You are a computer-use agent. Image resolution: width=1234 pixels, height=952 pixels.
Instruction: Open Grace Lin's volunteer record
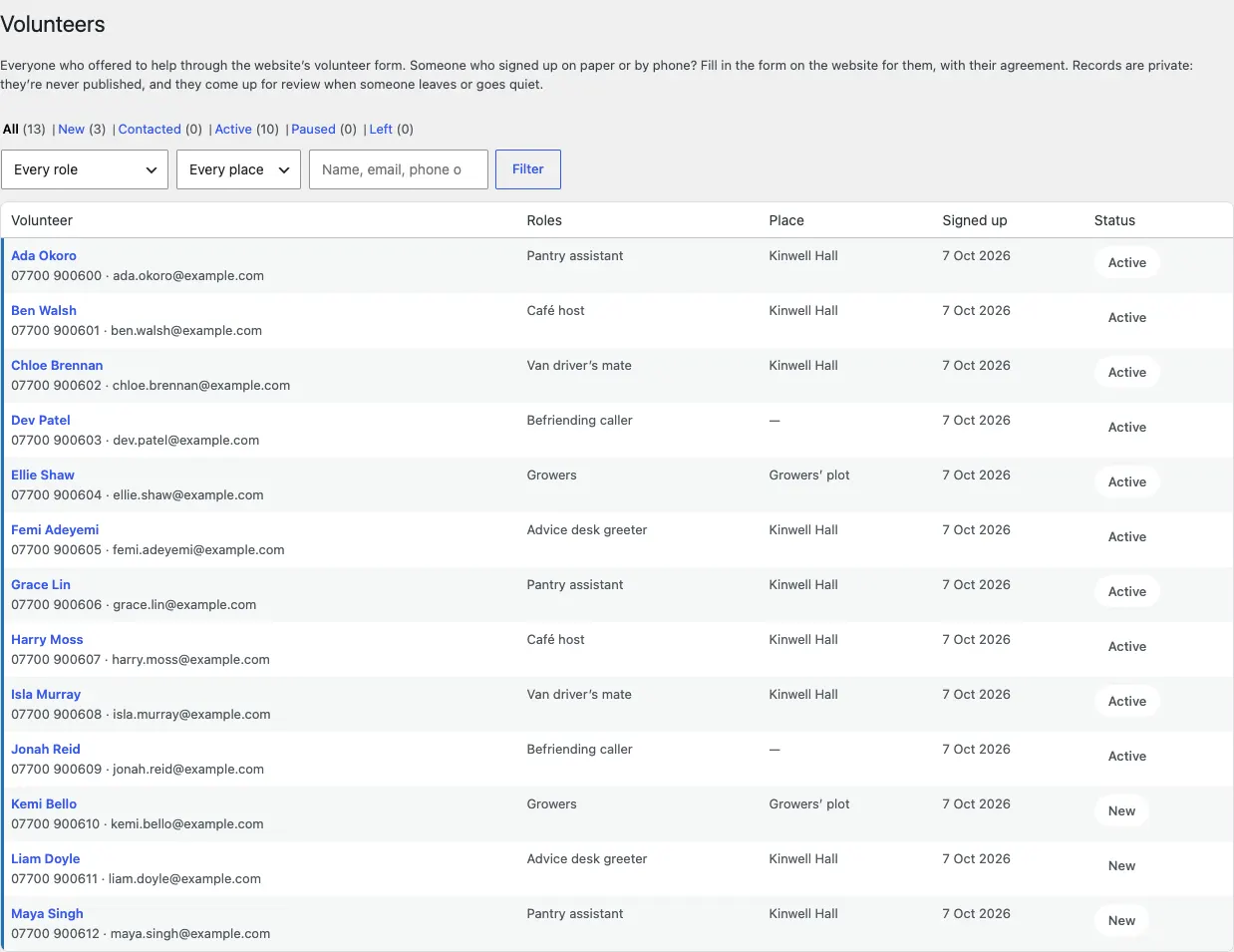tap(41, 584)
